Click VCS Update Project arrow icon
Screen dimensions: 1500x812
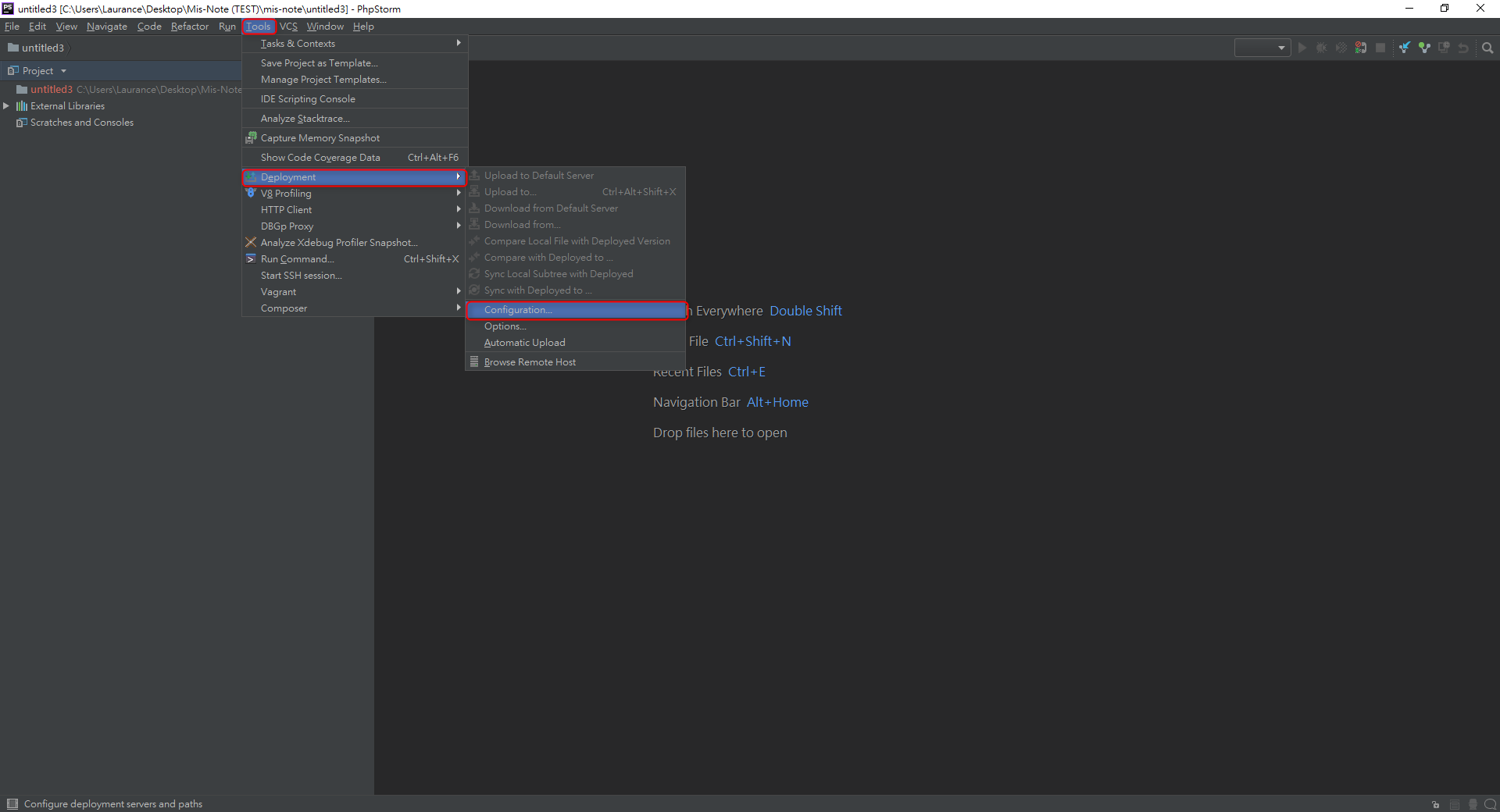1405,48
